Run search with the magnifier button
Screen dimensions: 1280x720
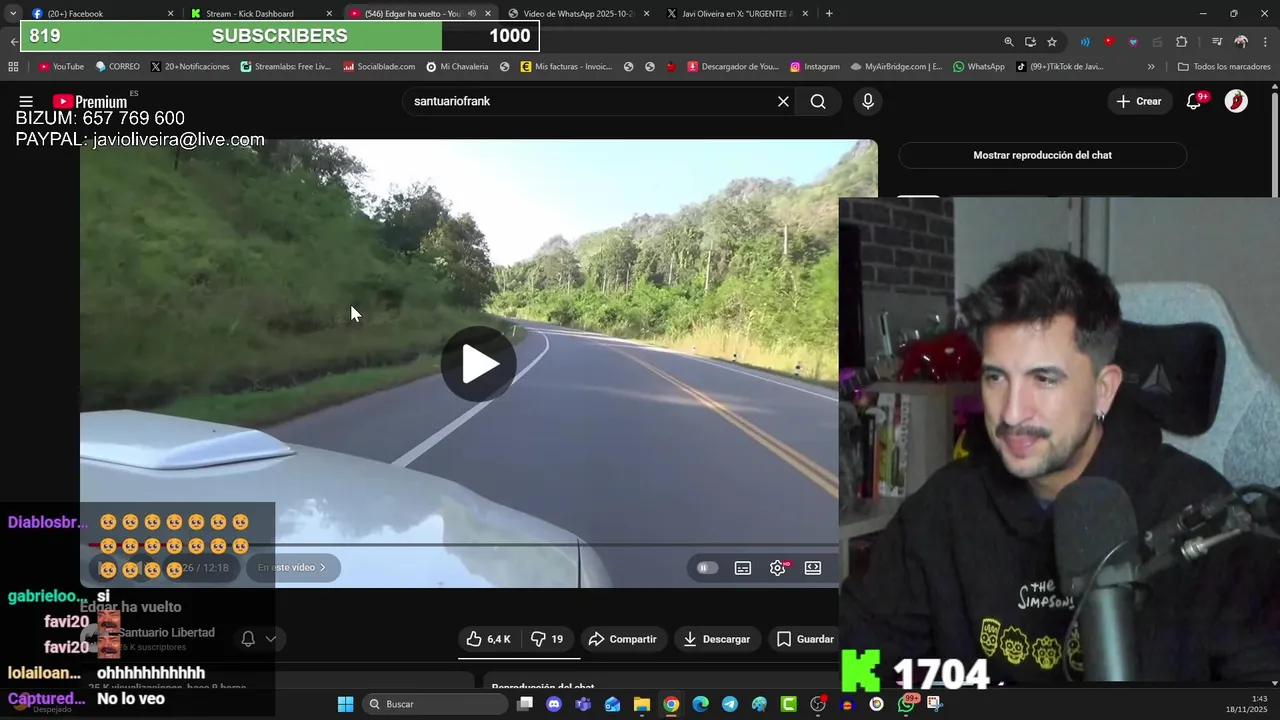tap(818, 101)
